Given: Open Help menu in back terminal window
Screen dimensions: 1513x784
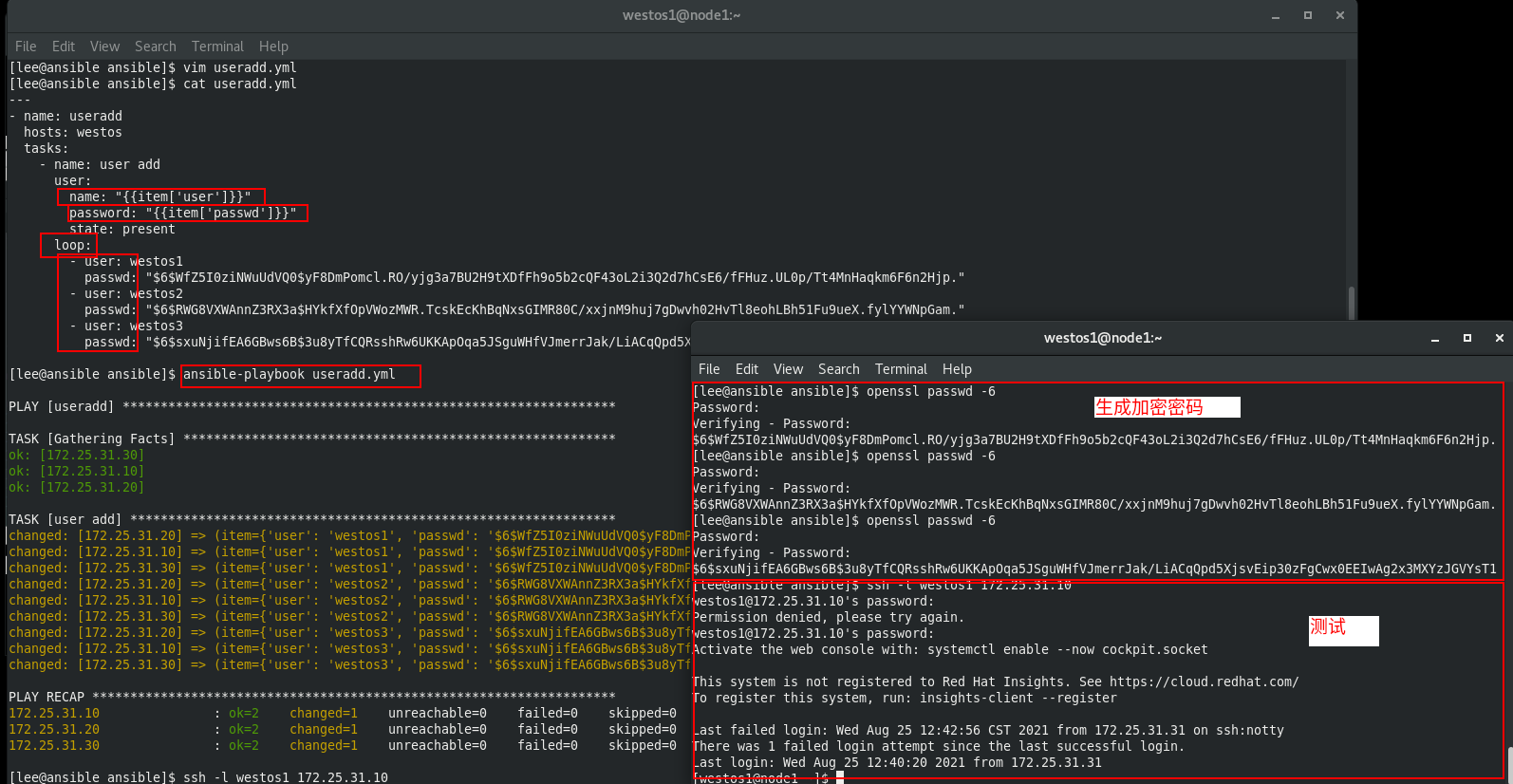Looking at the screenshot, I should click(273, 47).
